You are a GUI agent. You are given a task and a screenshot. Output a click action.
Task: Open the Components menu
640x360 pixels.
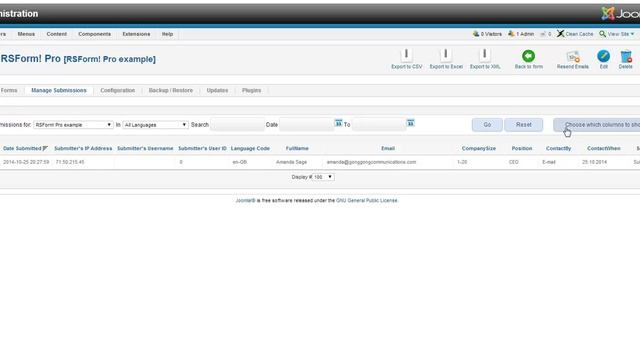pyautogui.click(x=94, y=34)
